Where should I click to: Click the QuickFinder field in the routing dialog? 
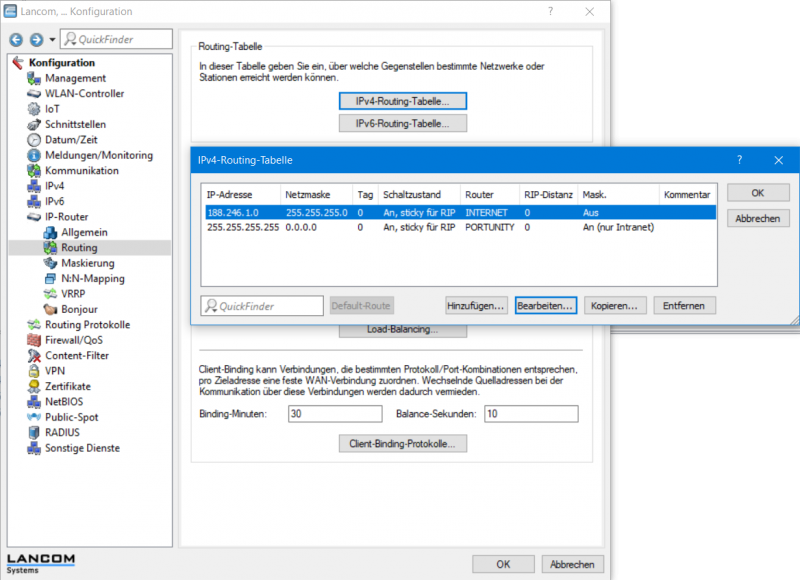[x=261, y=305]
